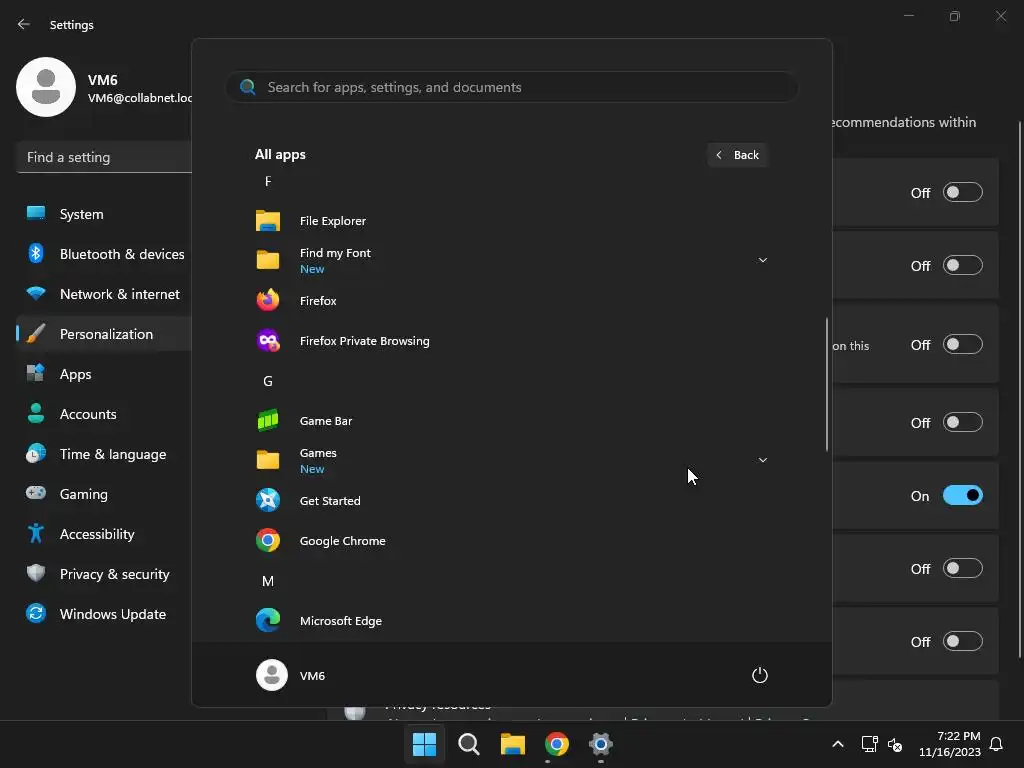
Task: Expand the Find my Font folder chevron
Action: click(762, 260)
